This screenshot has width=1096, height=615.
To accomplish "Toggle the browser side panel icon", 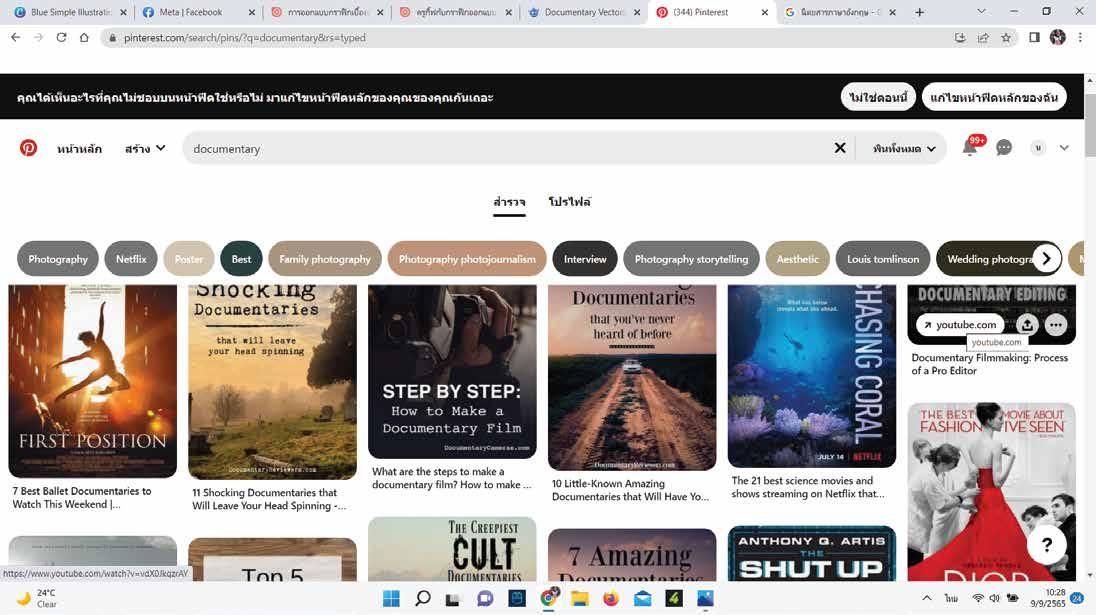I will coord(1034,38).
